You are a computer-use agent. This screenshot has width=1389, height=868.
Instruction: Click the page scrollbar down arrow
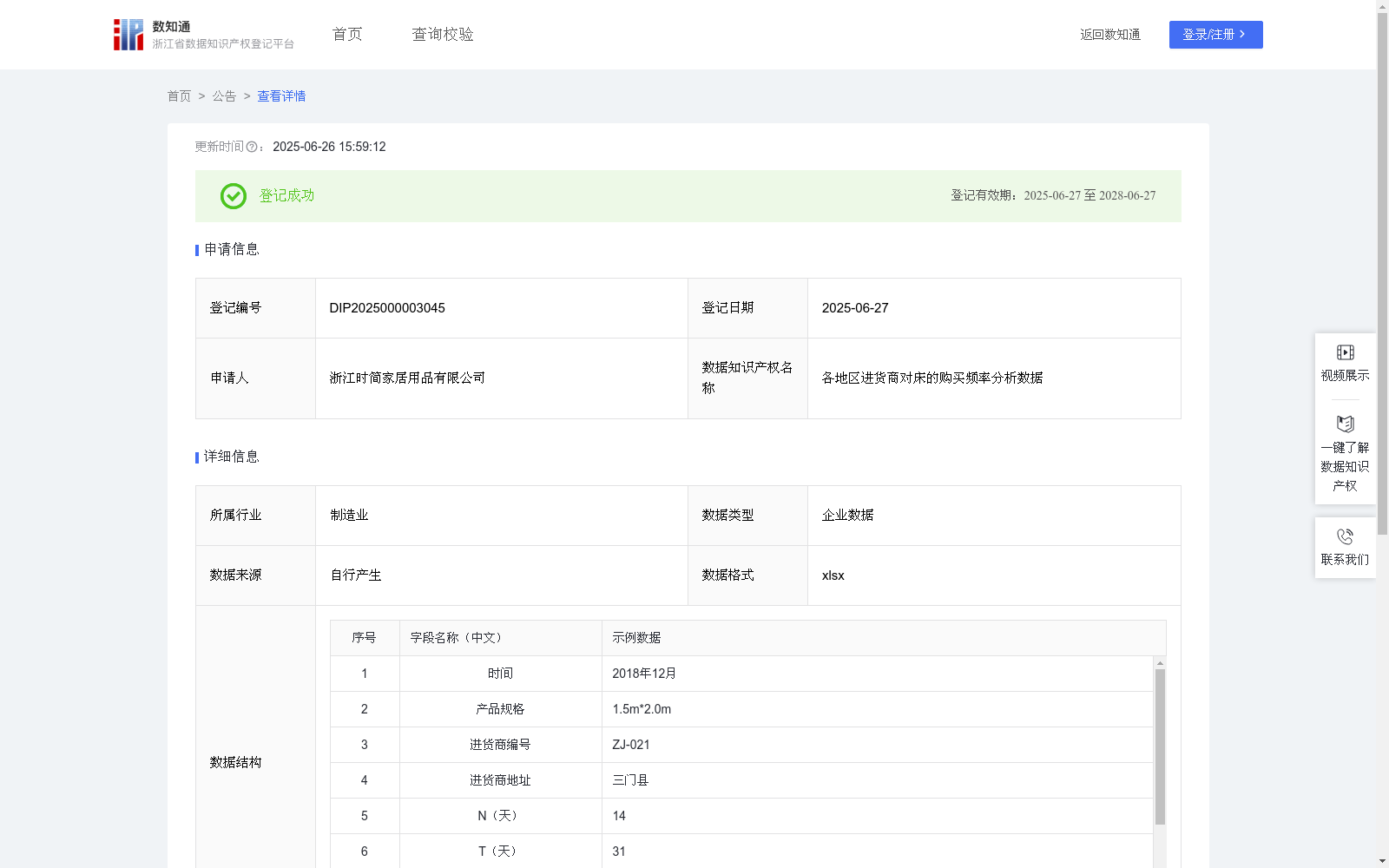pos(1382,861)
